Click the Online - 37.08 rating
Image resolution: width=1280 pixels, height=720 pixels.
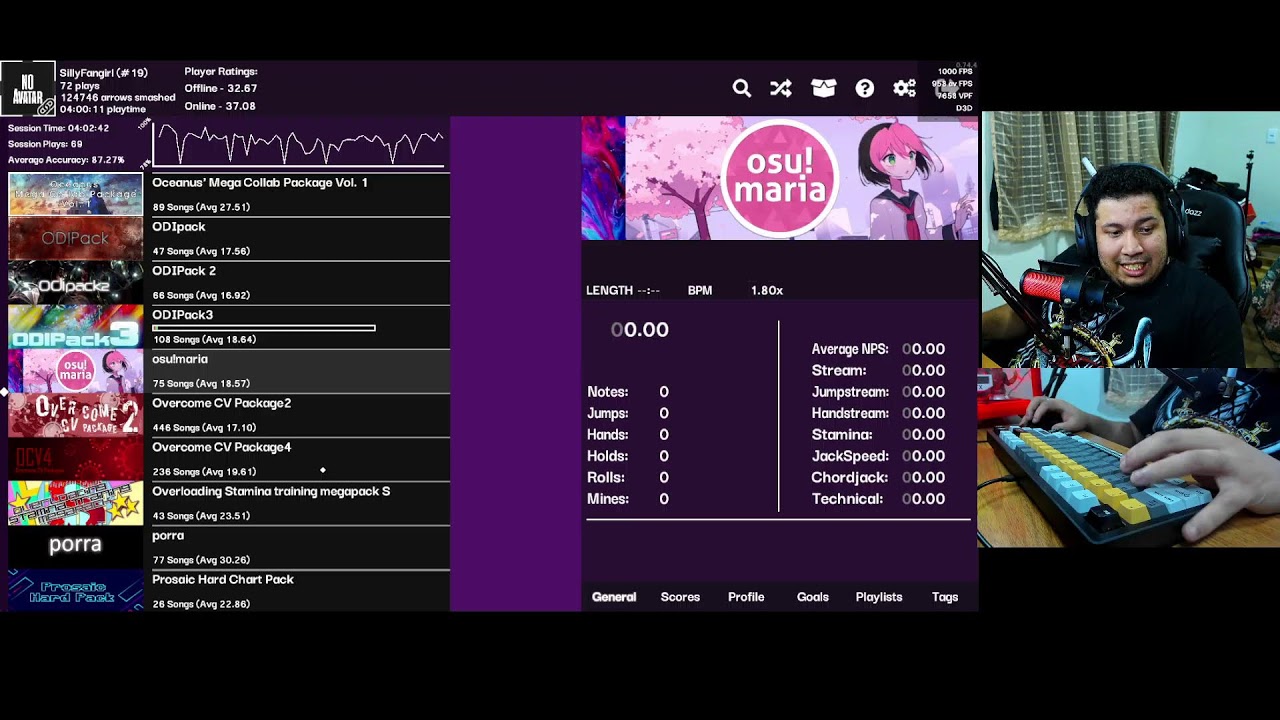click(x=220, y=106)
